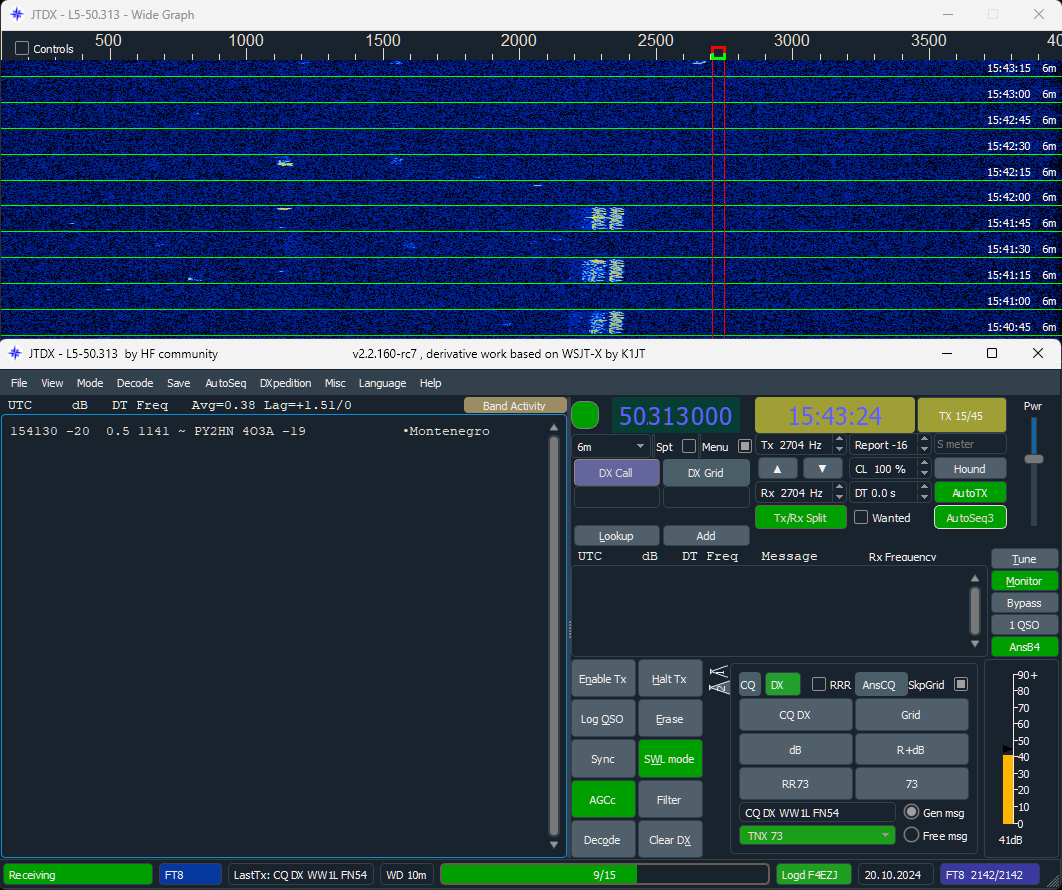Click the Pwr slider handle
The image size is (1062, 890).
click(1034, 459)
